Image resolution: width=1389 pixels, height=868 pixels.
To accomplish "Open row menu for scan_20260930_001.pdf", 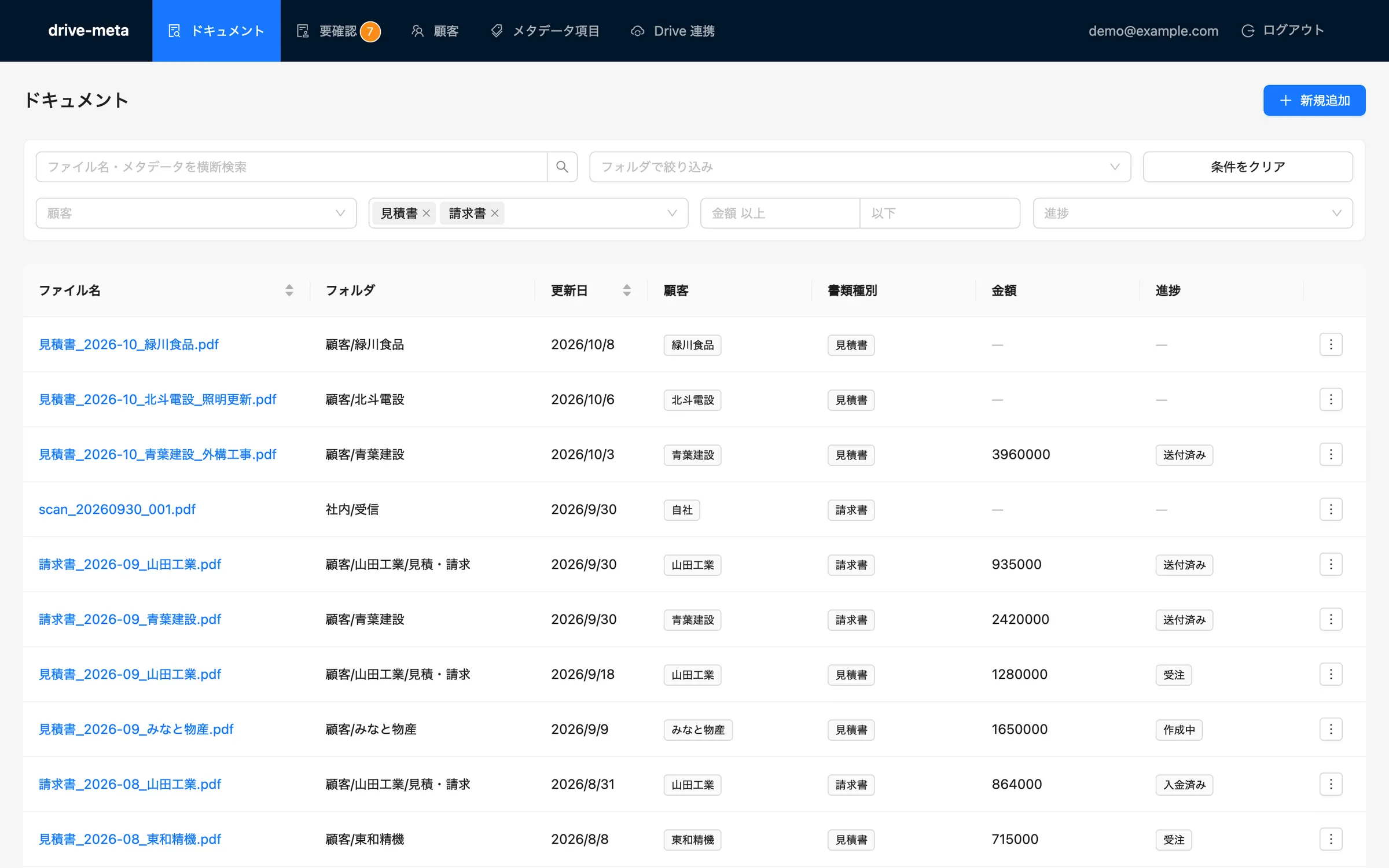I will pos(1331,509).
